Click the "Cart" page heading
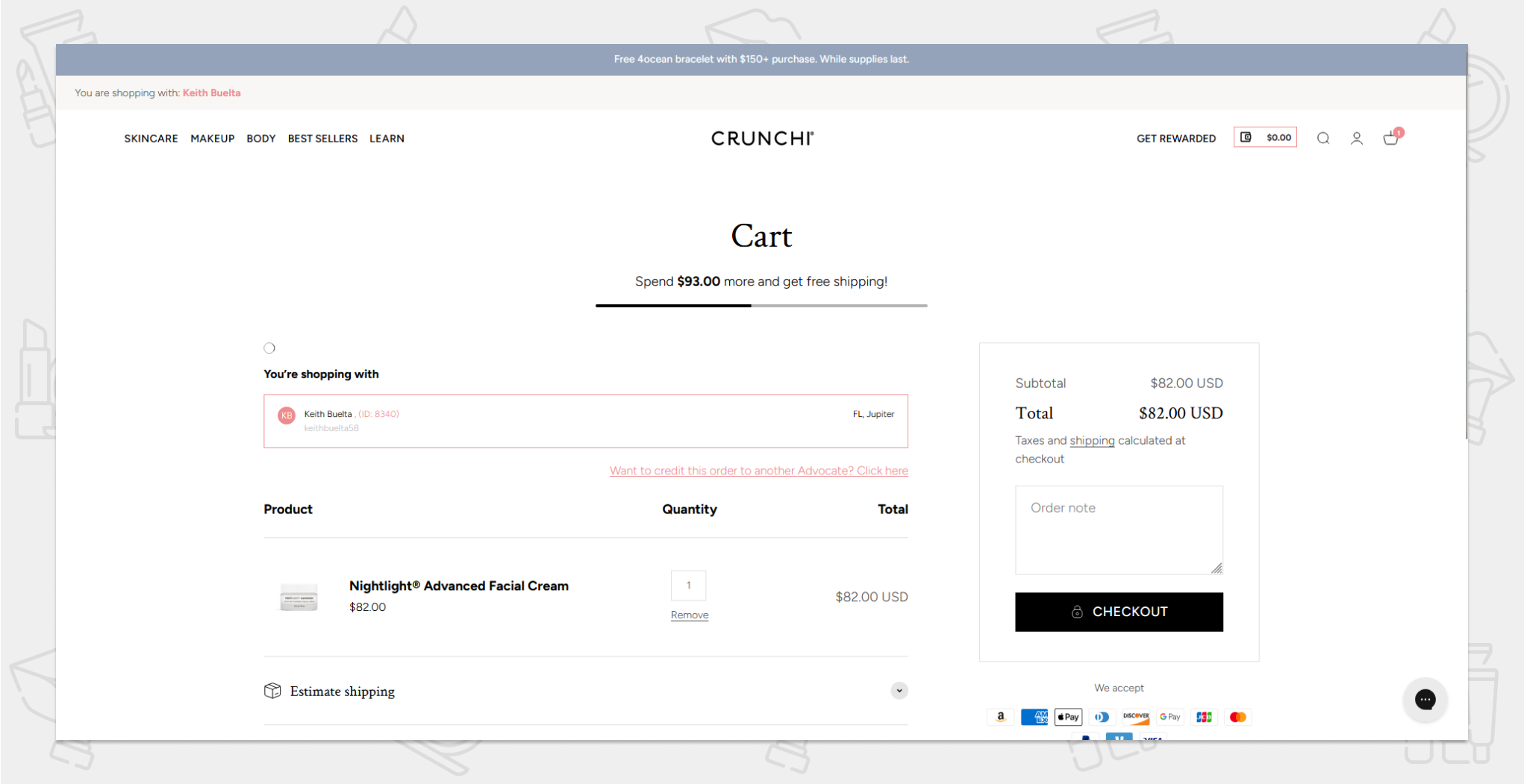The width and height of the screenshot is (1524, 784). click(761, 236)
